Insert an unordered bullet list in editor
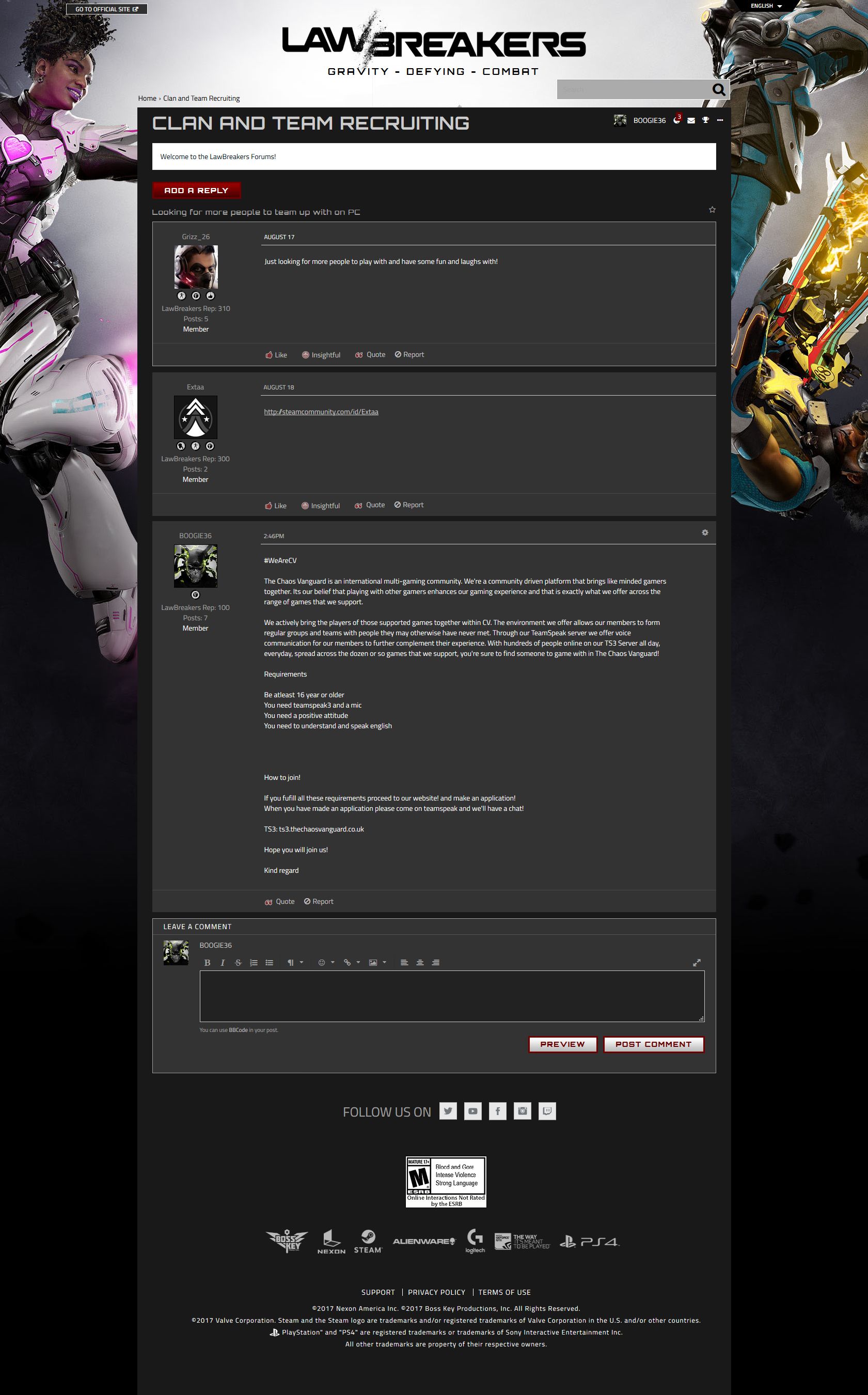 click(x=269, y=963)
